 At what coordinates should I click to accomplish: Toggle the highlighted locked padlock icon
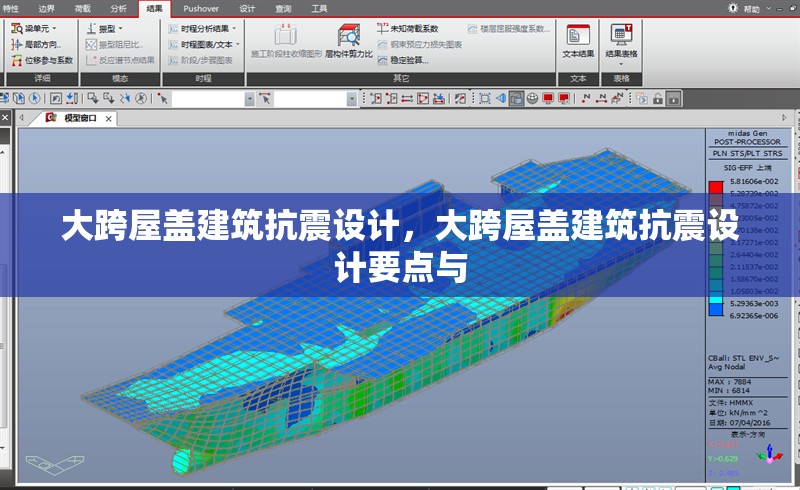(x=673, y=99)
